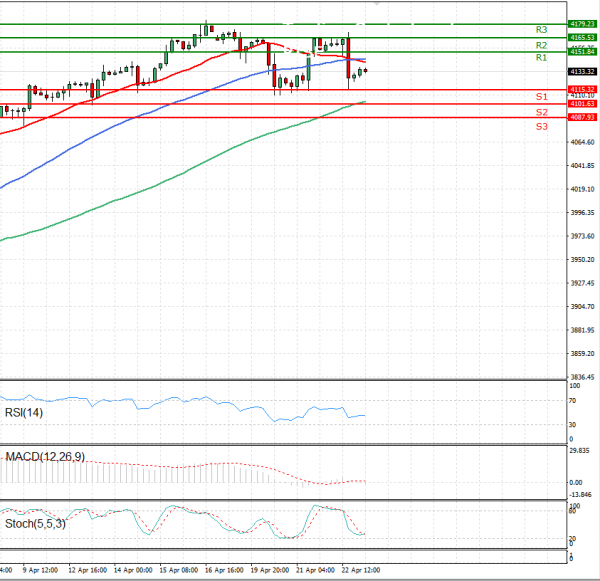Screen dimensions: 600x581
Task: Click the 3904.70 price axis value
Action: (582, 307)
